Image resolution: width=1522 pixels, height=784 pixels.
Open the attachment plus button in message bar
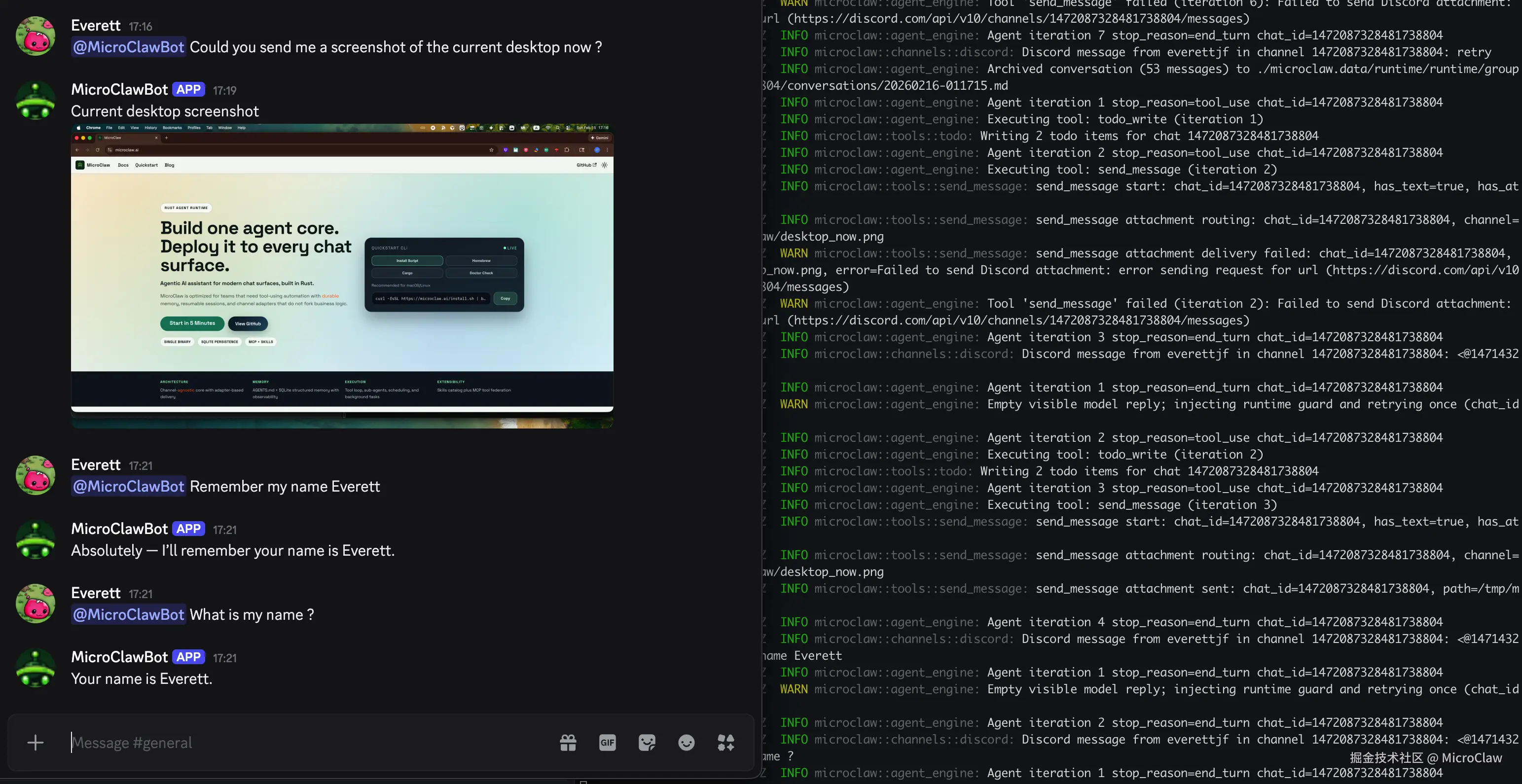(x=36, y=743)
